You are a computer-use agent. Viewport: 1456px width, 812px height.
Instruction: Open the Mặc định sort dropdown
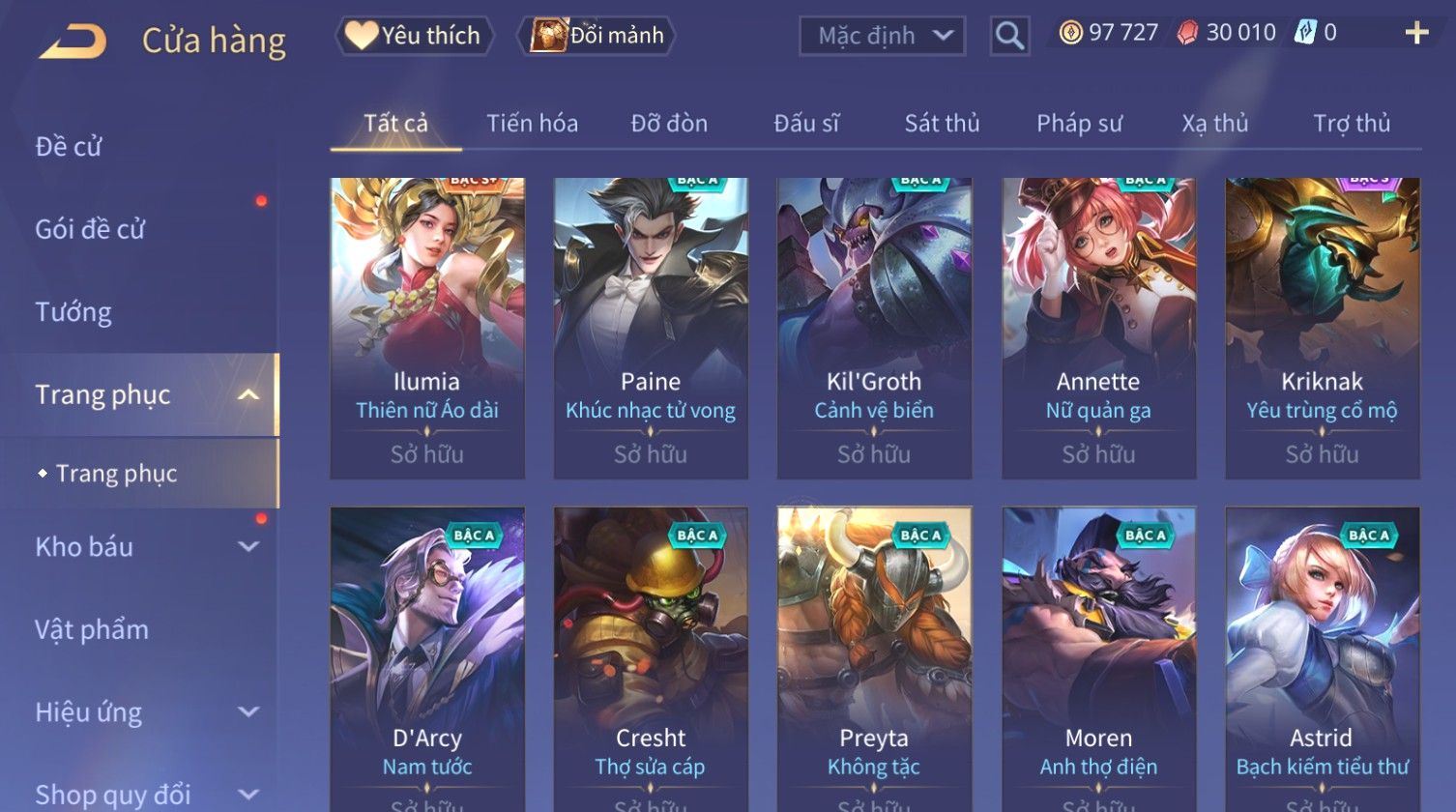(882, 36)
